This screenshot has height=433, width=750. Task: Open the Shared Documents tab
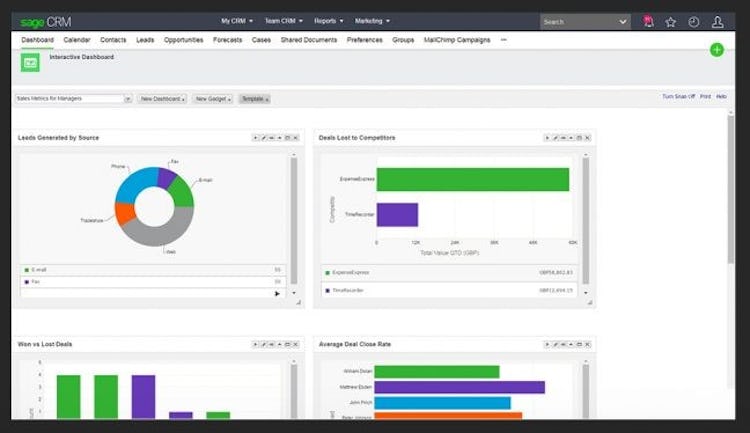[309, 40]
